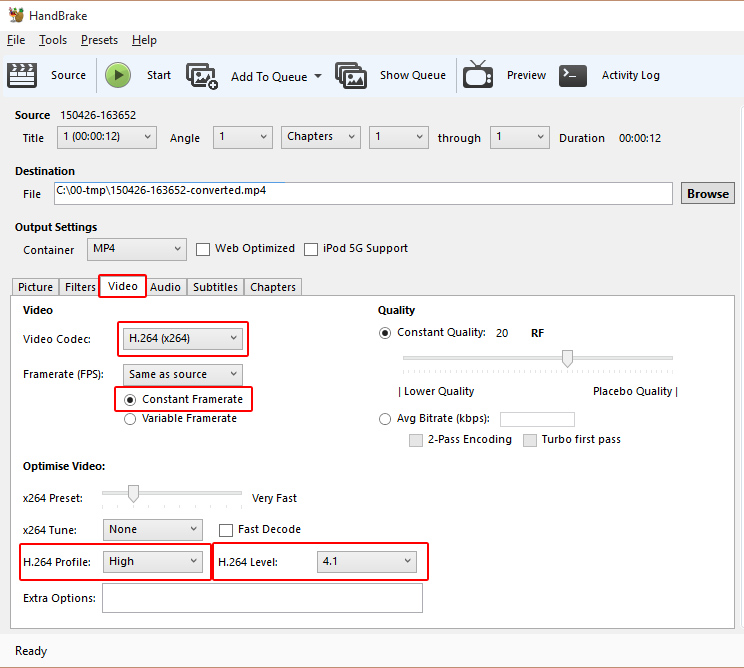Open the Framerate Same as source dropdown

[183, 375]
